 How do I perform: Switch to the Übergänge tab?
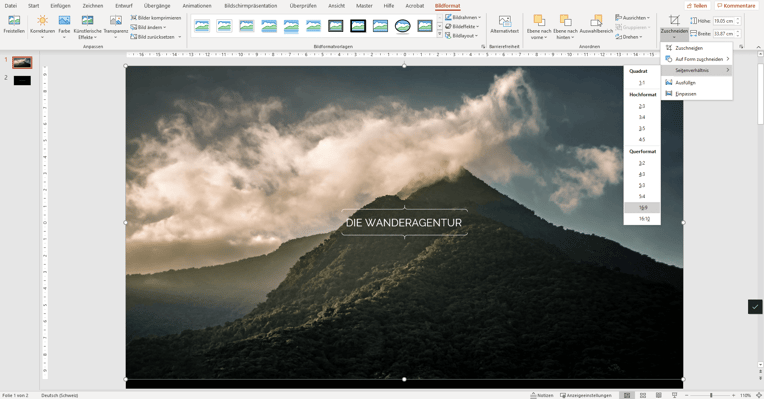[x=157, y=6]
